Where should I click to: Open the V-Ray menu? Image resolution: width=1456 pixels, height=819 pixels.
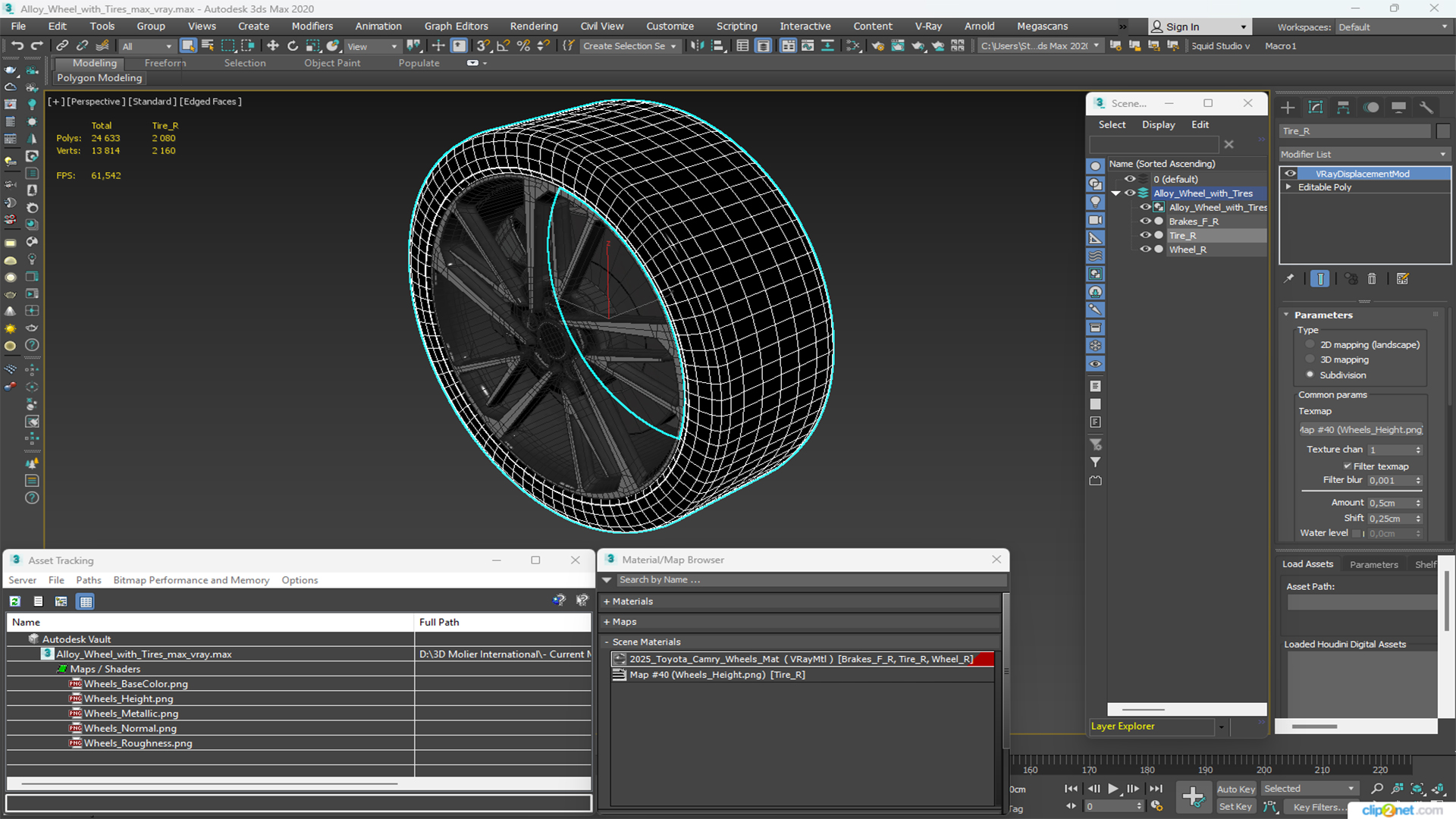click(x=928, y=27)
